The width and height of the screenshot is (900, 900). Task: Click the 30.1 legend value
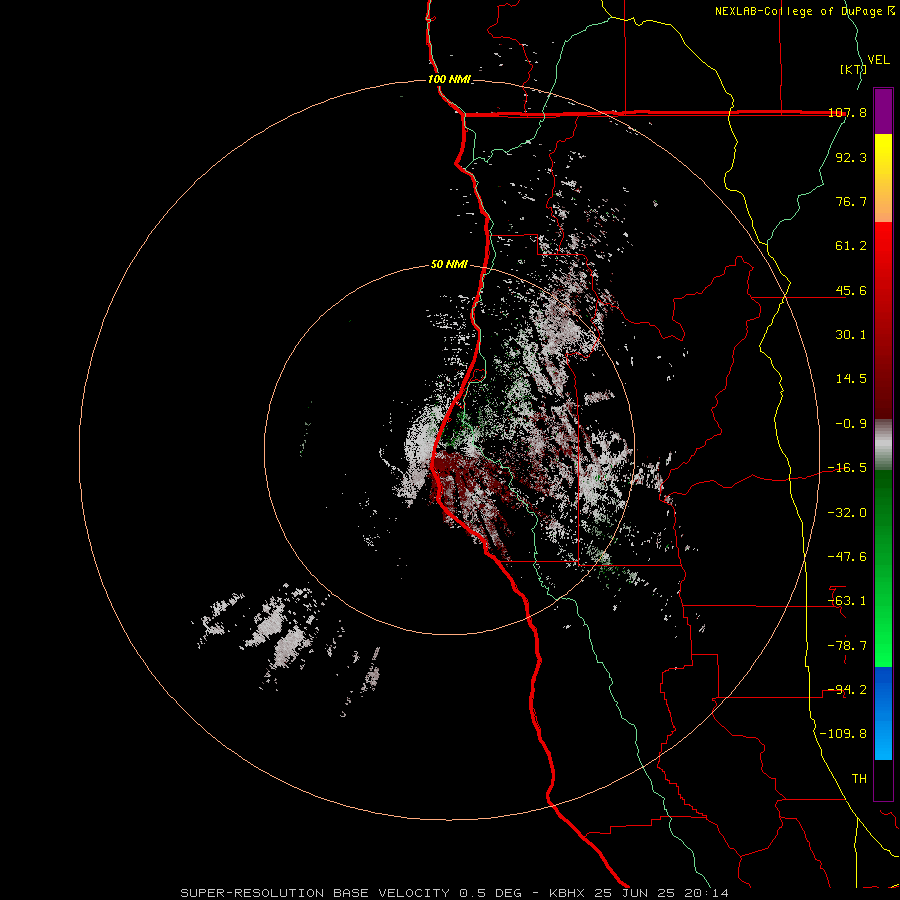(x=851, y=335)
